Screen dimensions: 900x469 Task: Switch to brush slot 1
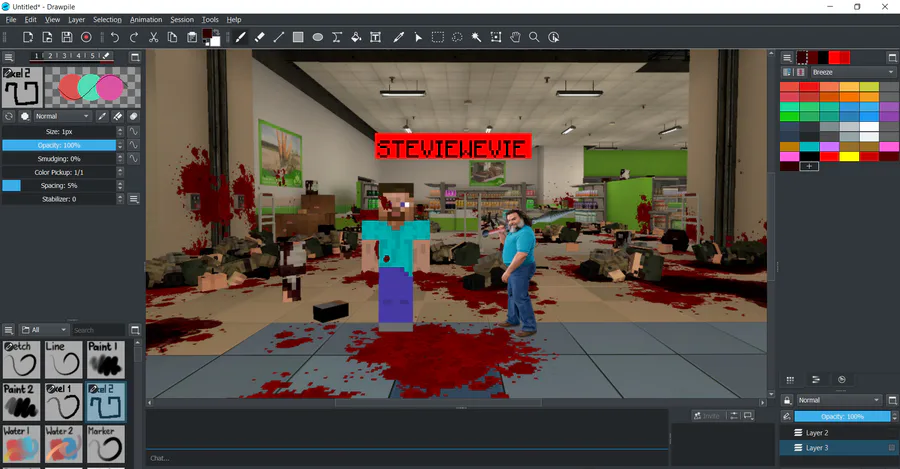coord(36,56)
